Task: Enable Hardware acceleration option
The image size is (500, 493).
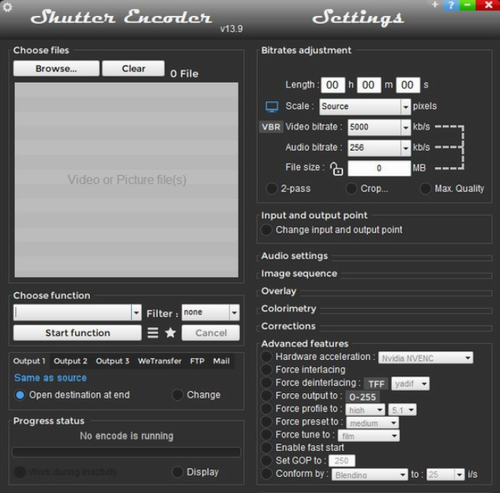Action: pyautogui.click(x=266, y=357)
